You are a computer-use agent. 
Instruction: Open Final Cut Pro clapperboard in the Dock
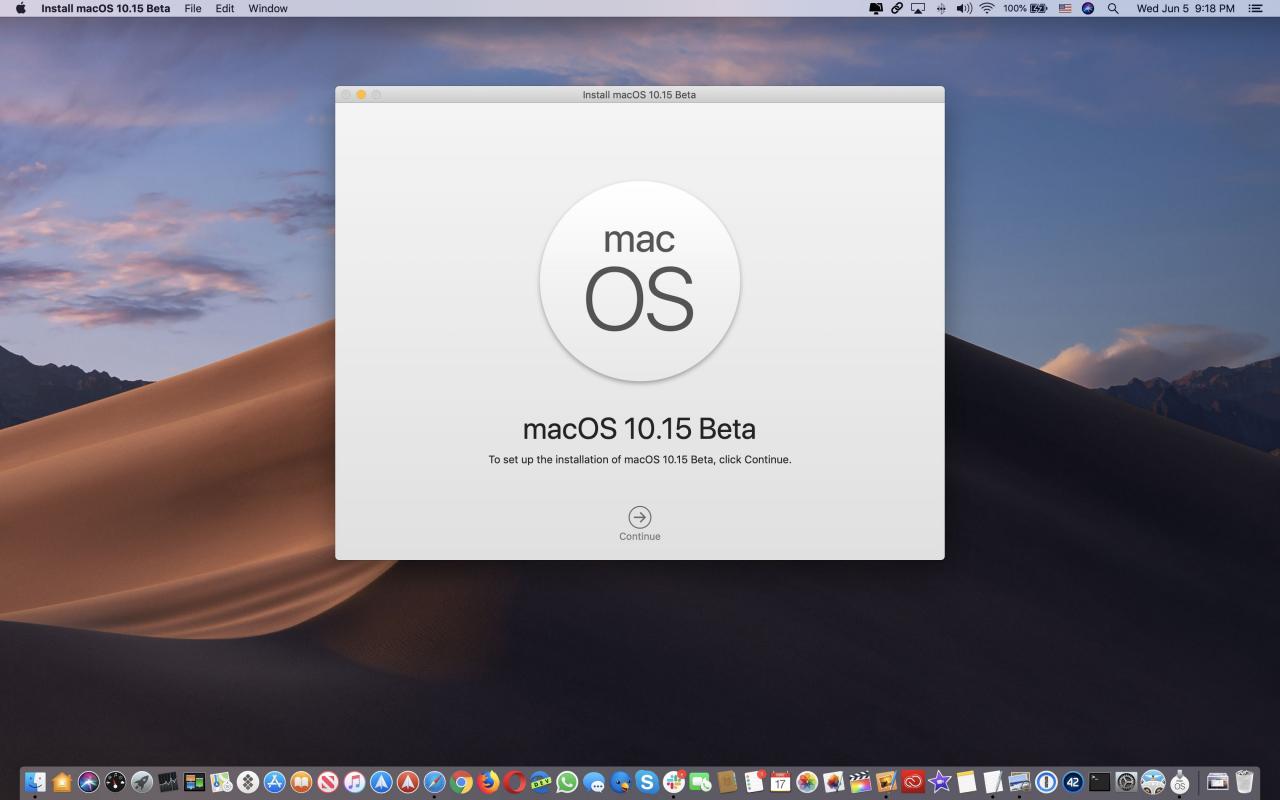coord(860,782)
